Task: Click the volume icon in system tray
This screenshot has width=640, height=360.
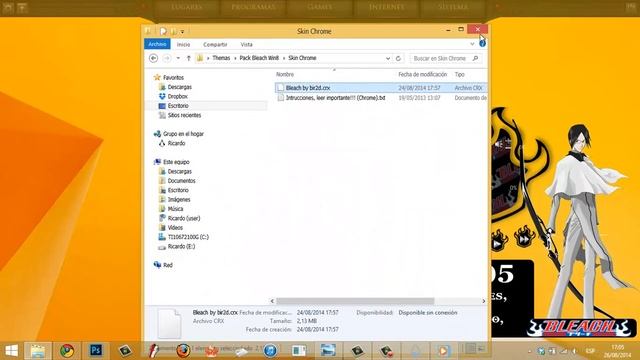Action: (x=575, y=351)
